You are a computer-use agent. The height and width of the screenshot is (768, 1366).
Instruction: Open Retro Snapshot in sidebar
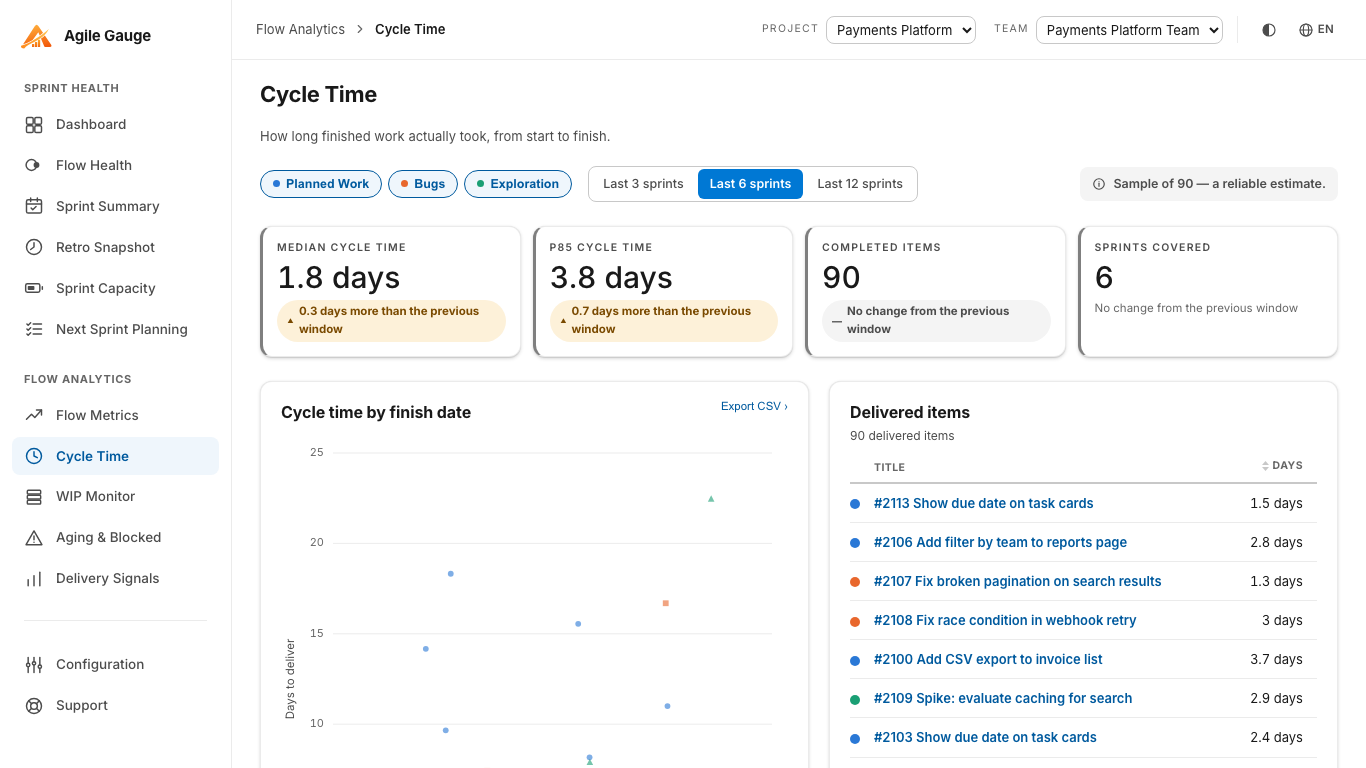115,247
